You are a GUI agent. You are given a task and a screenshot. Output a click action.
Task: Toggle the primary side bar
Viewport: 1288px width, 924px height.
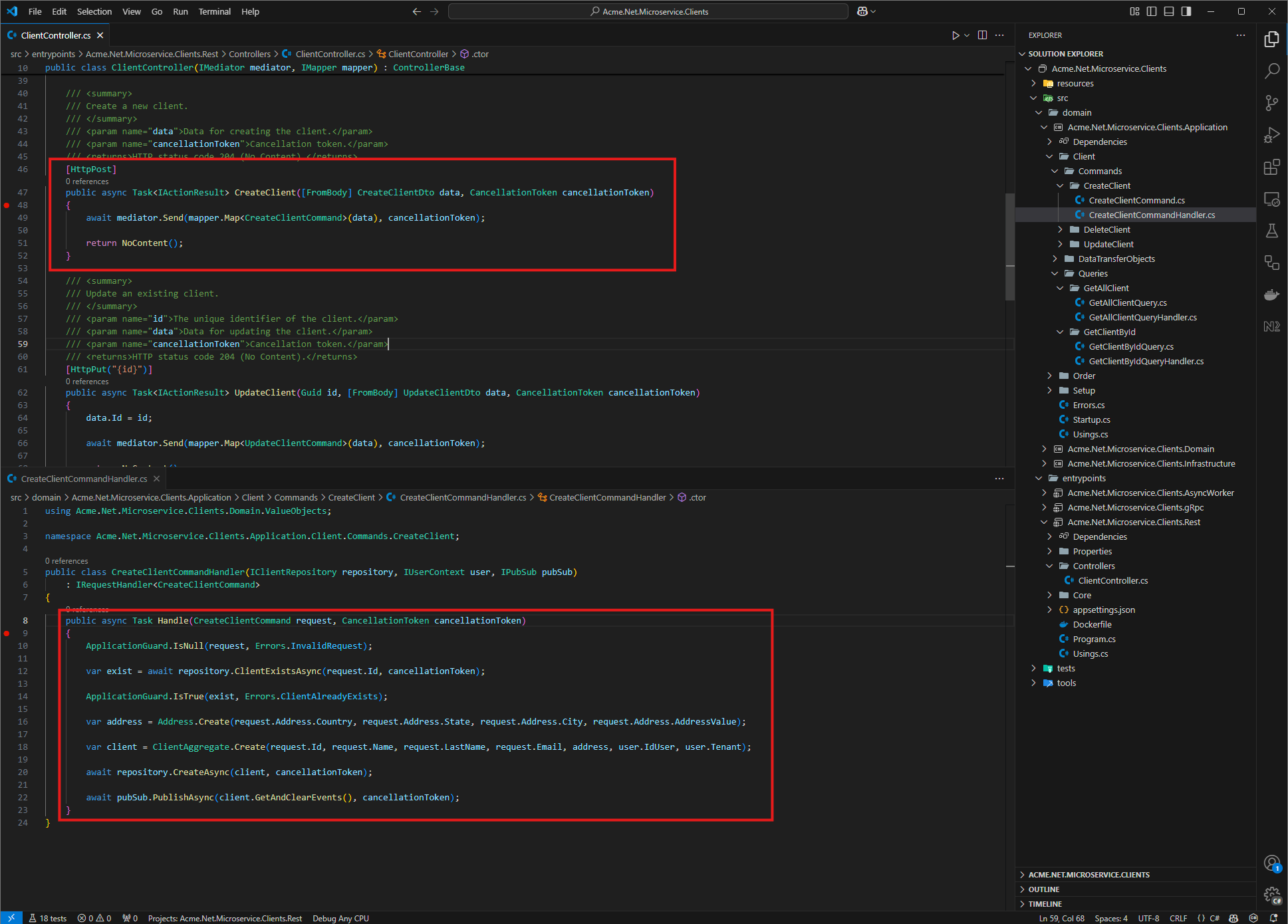click(1152, 11)
